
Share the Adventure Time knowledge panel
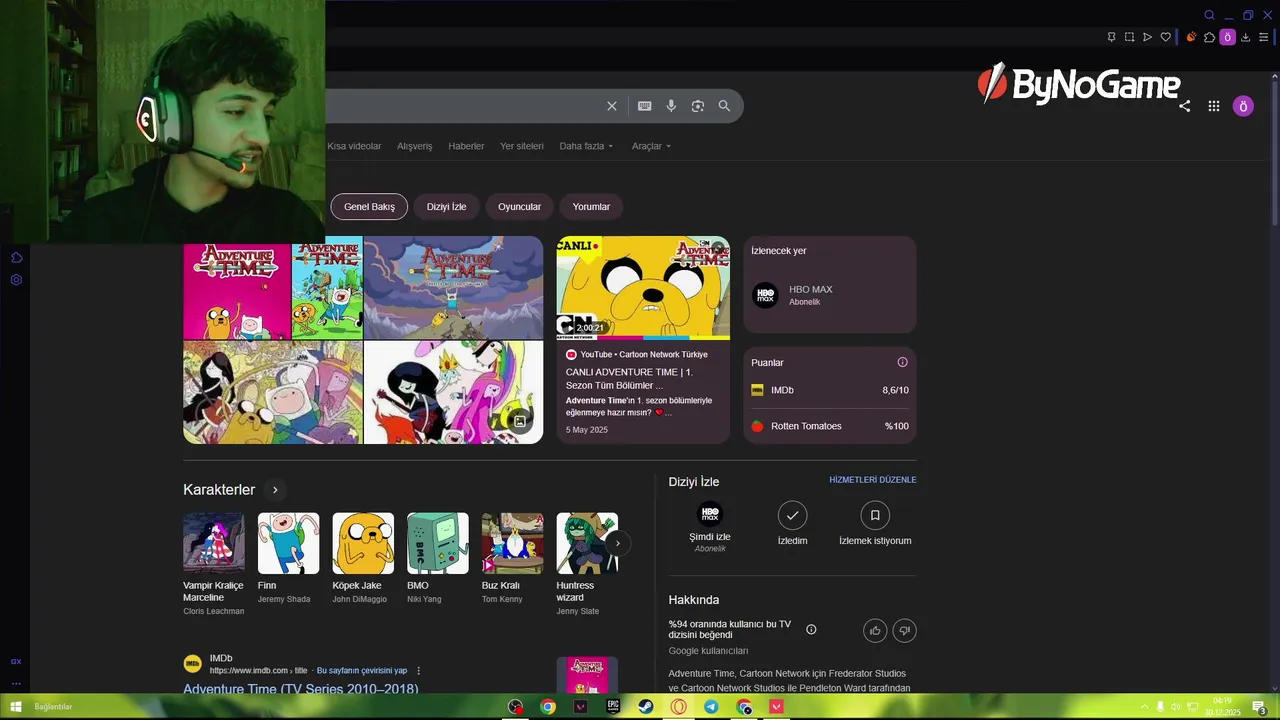pos(1185,106)
